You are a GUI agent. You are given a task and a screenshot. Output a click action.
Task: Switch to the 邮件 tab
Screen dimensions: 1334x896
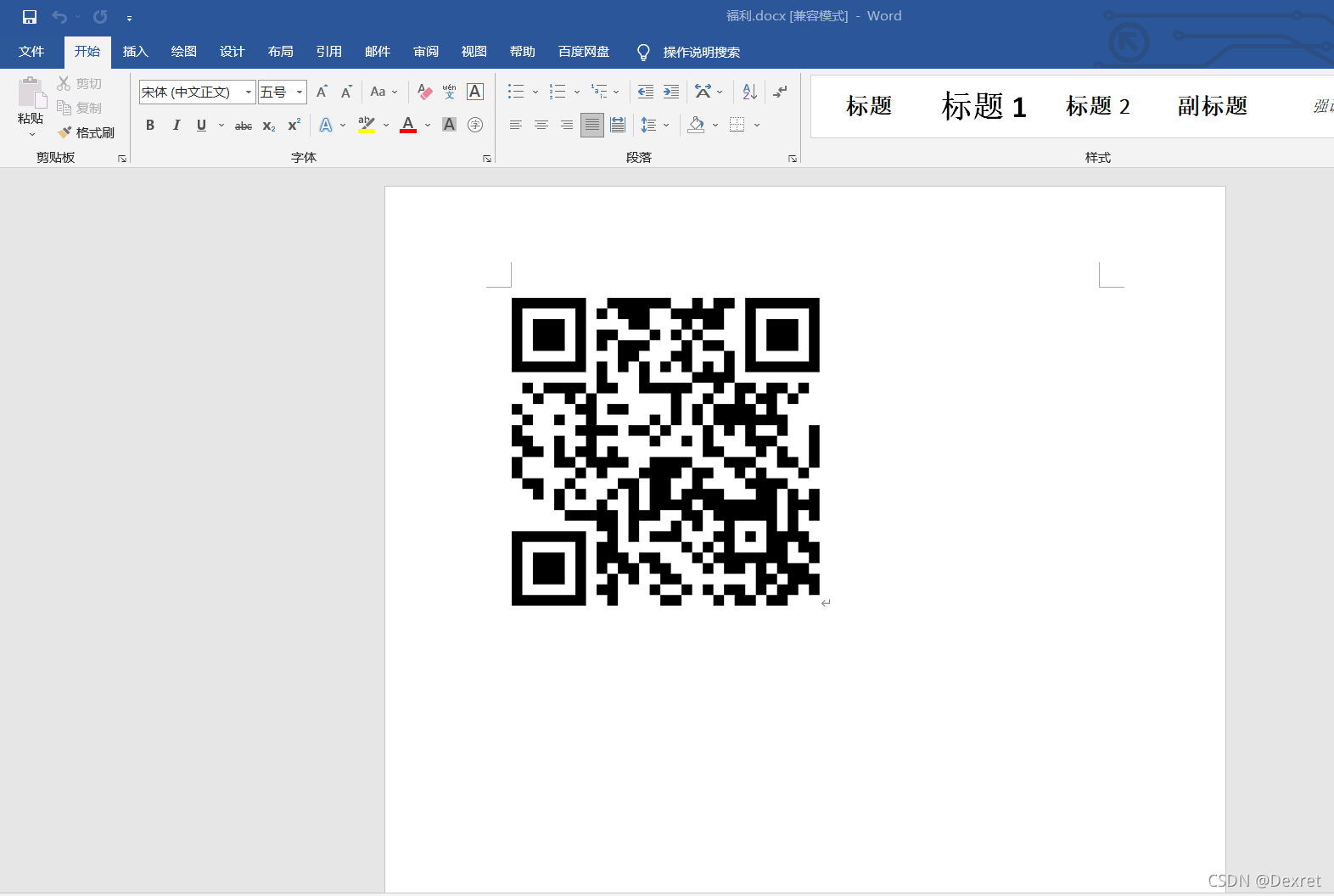[378, 52]
